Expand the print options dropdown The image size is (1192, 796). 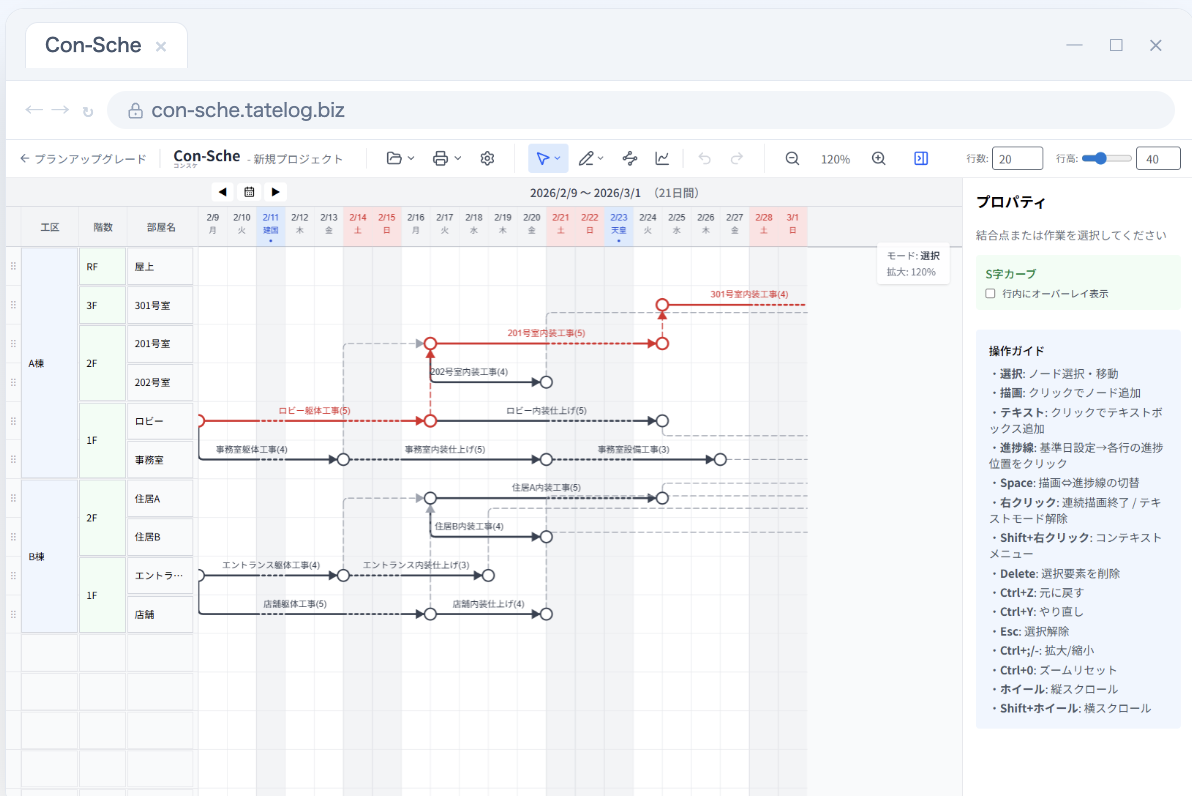pos(446,158)
